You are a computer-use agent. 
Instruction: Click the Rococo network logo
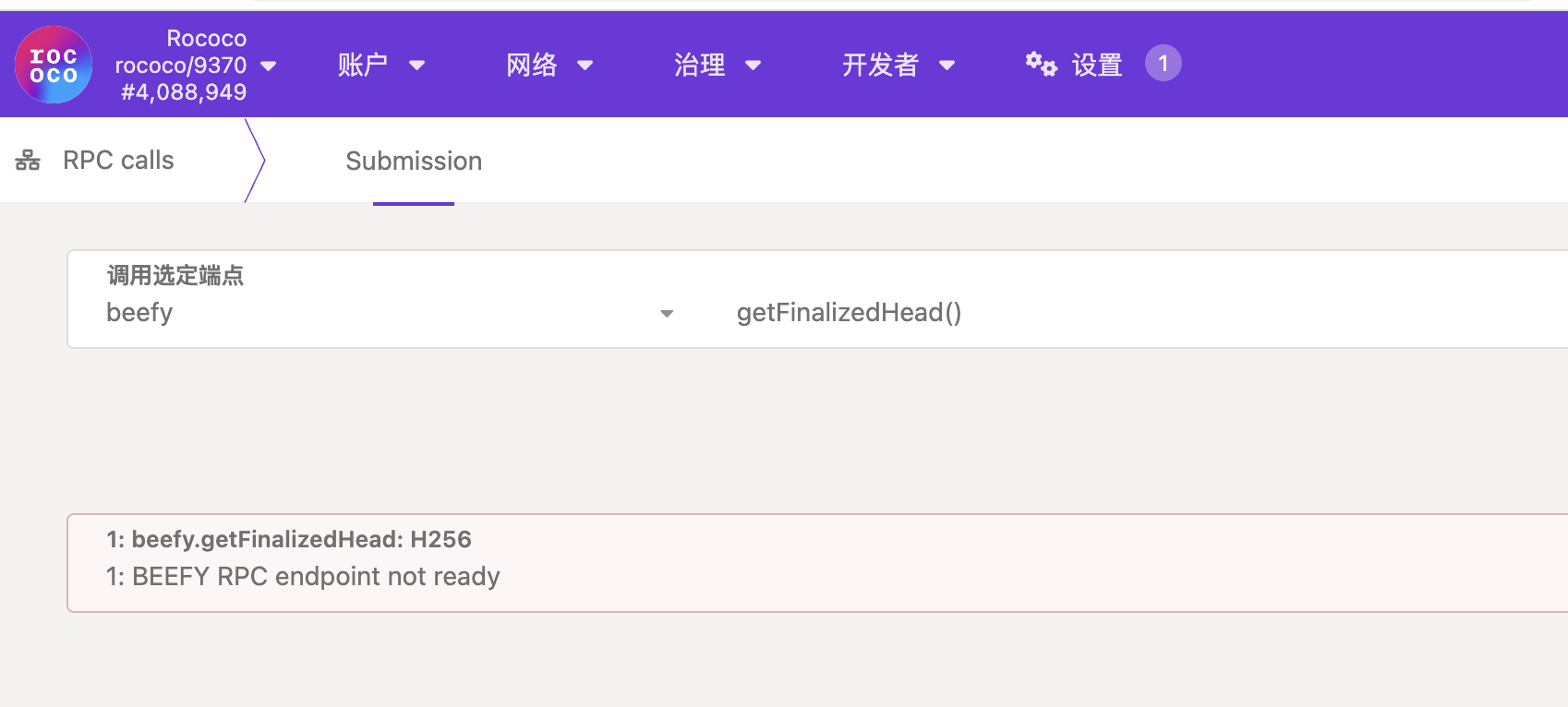tap(53, 64)
